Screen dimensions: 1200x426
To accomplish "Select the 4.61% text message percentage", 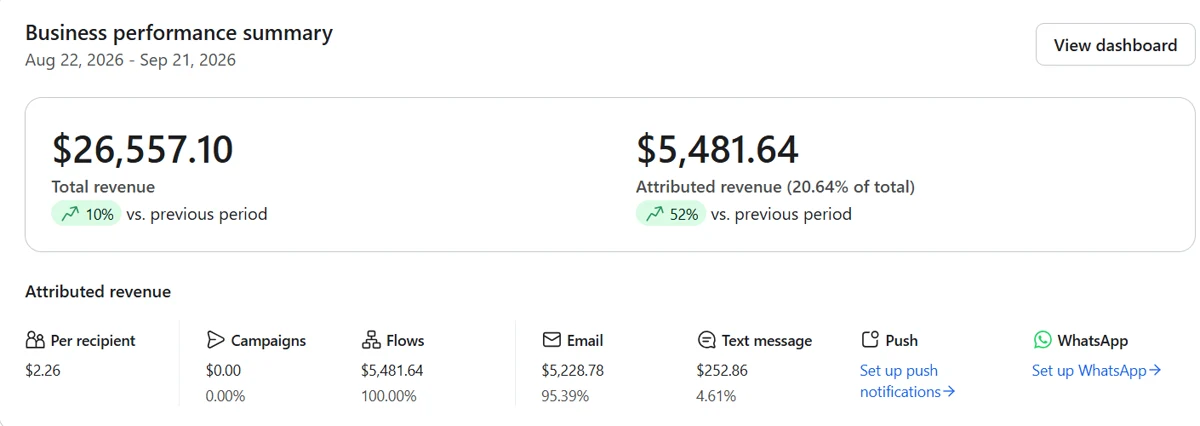I will [716, 396].
